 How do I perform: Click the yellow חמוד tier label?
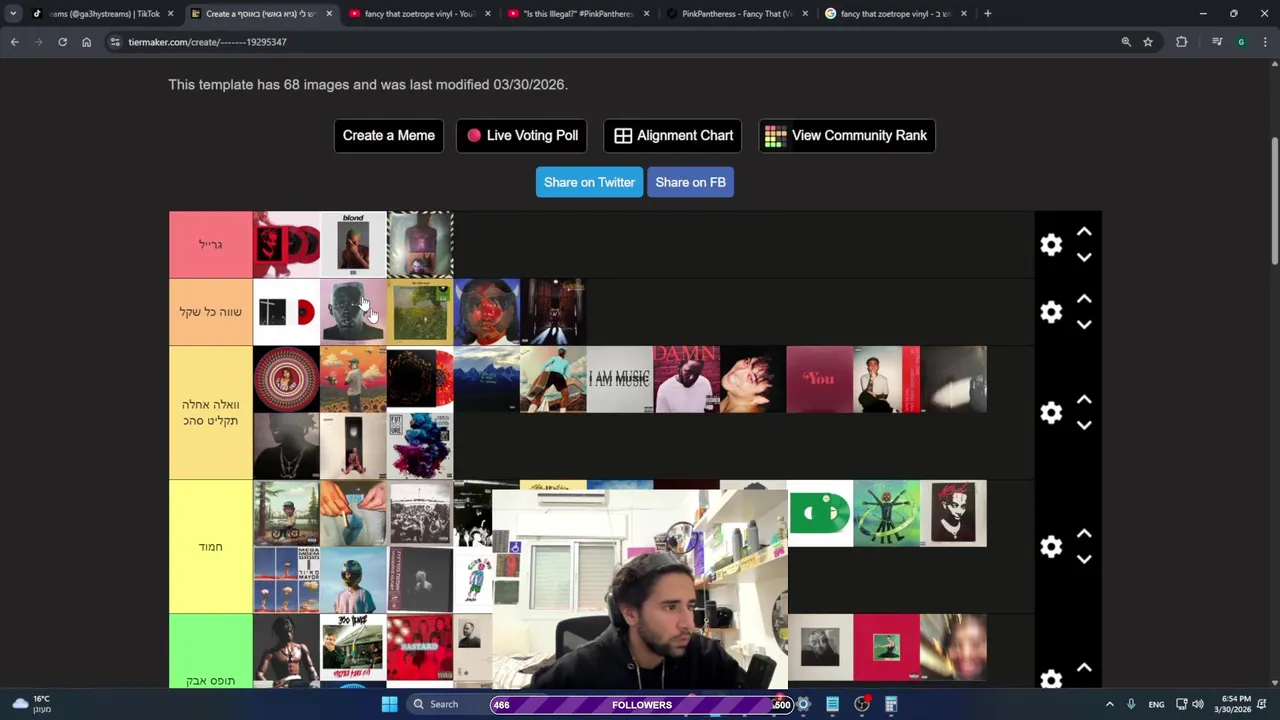pos(211,547)
